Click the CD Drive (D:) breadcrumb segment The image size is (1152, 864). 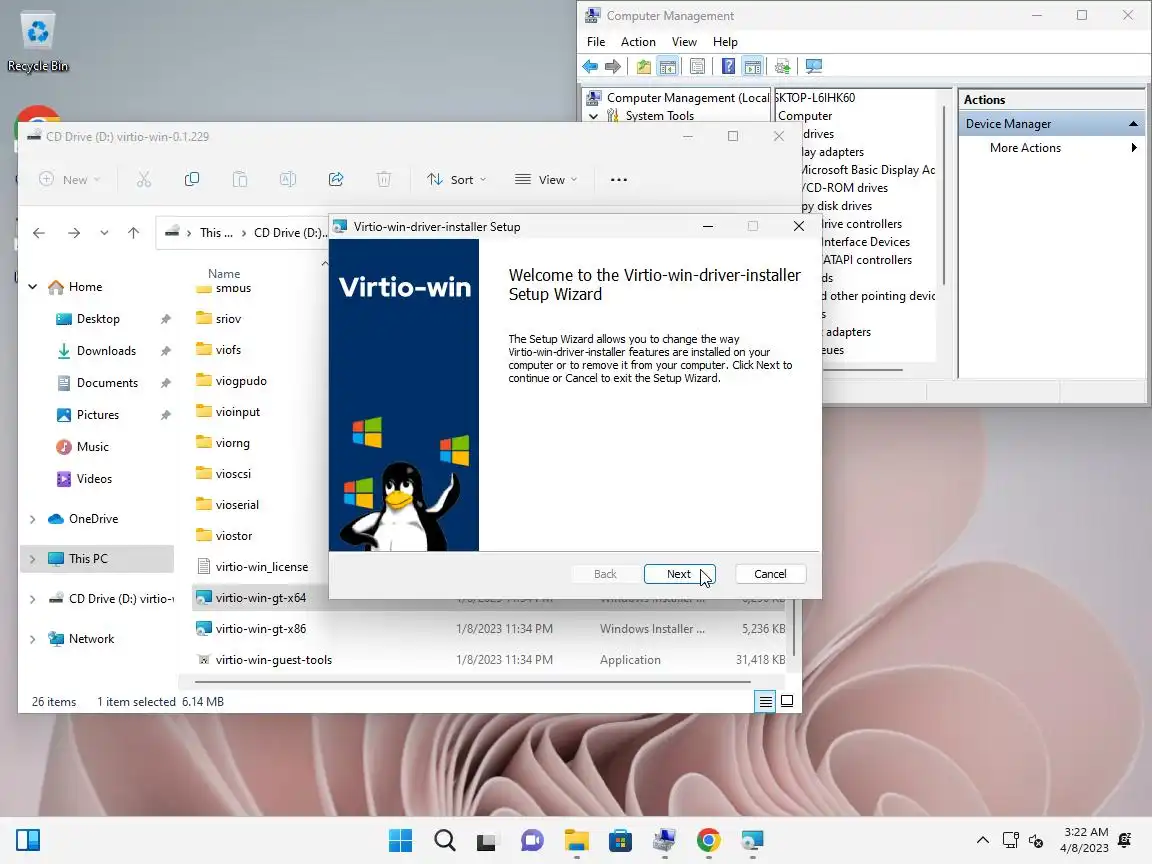click(289, 233)
